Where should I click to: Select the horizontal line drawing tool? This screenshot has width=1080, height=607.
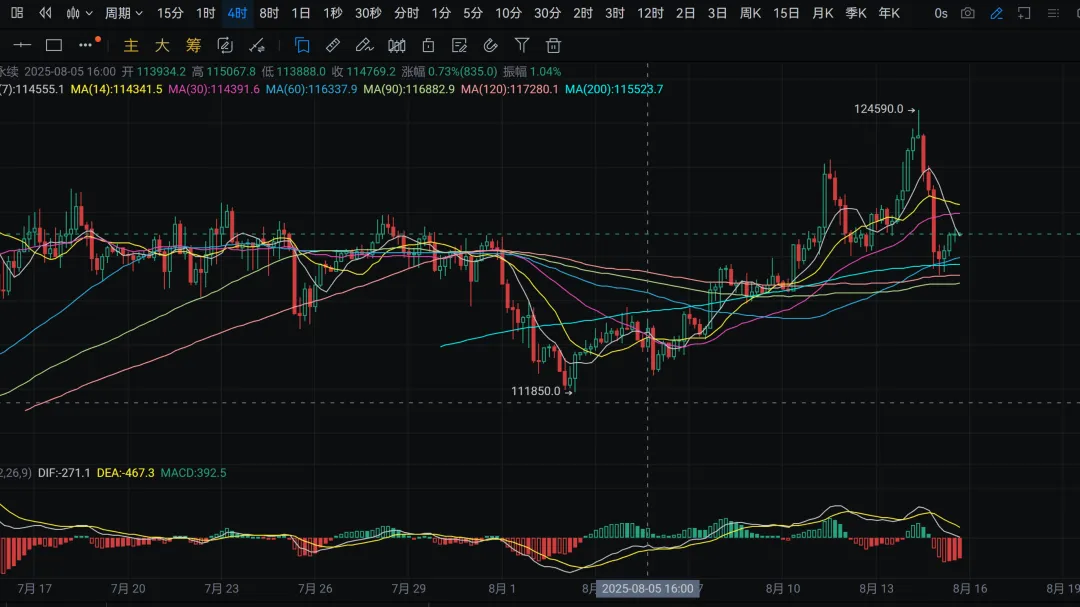click(x=22, y=45)
